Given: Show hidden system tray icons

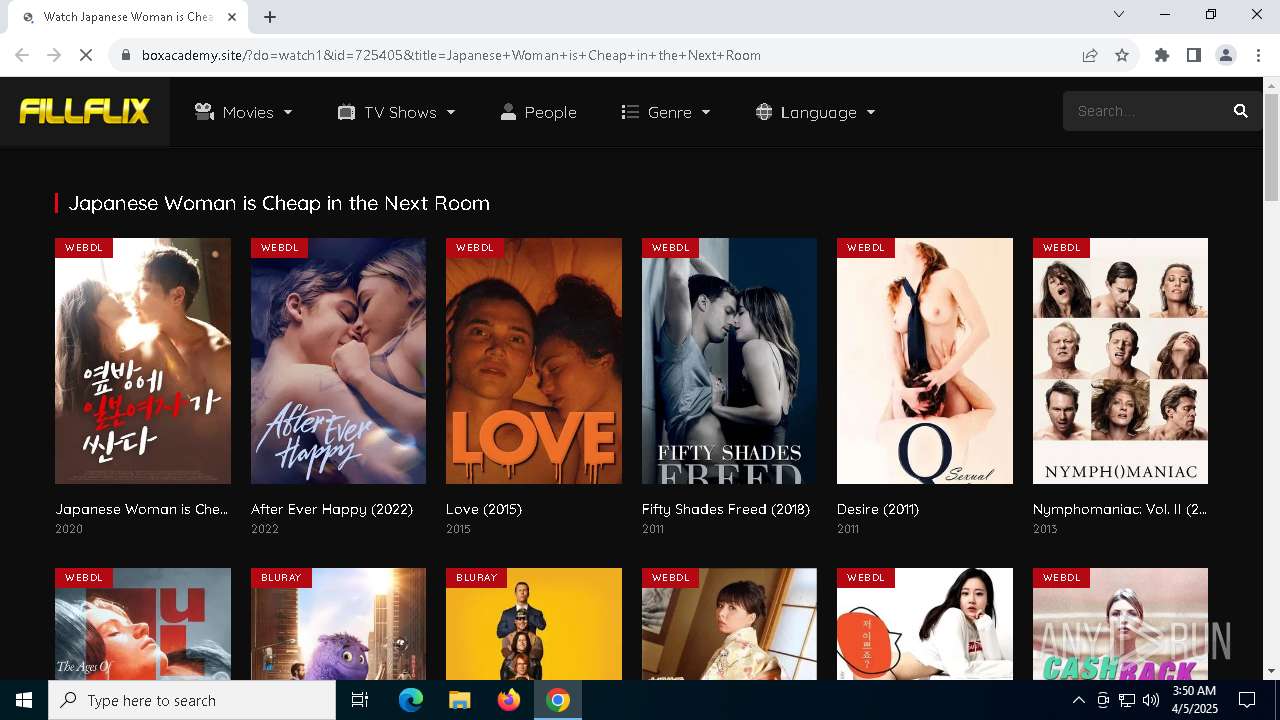Looking at the screenshot, I should (x=1078, y=700).
